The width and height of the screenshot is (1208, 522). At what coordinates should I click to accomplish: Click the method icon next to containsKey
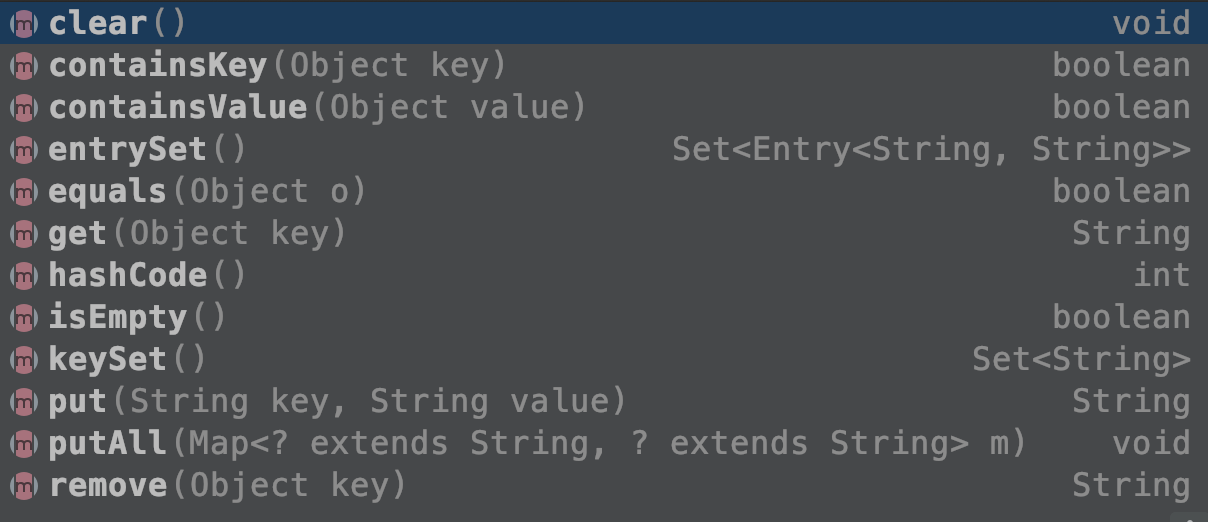point(23,65)
